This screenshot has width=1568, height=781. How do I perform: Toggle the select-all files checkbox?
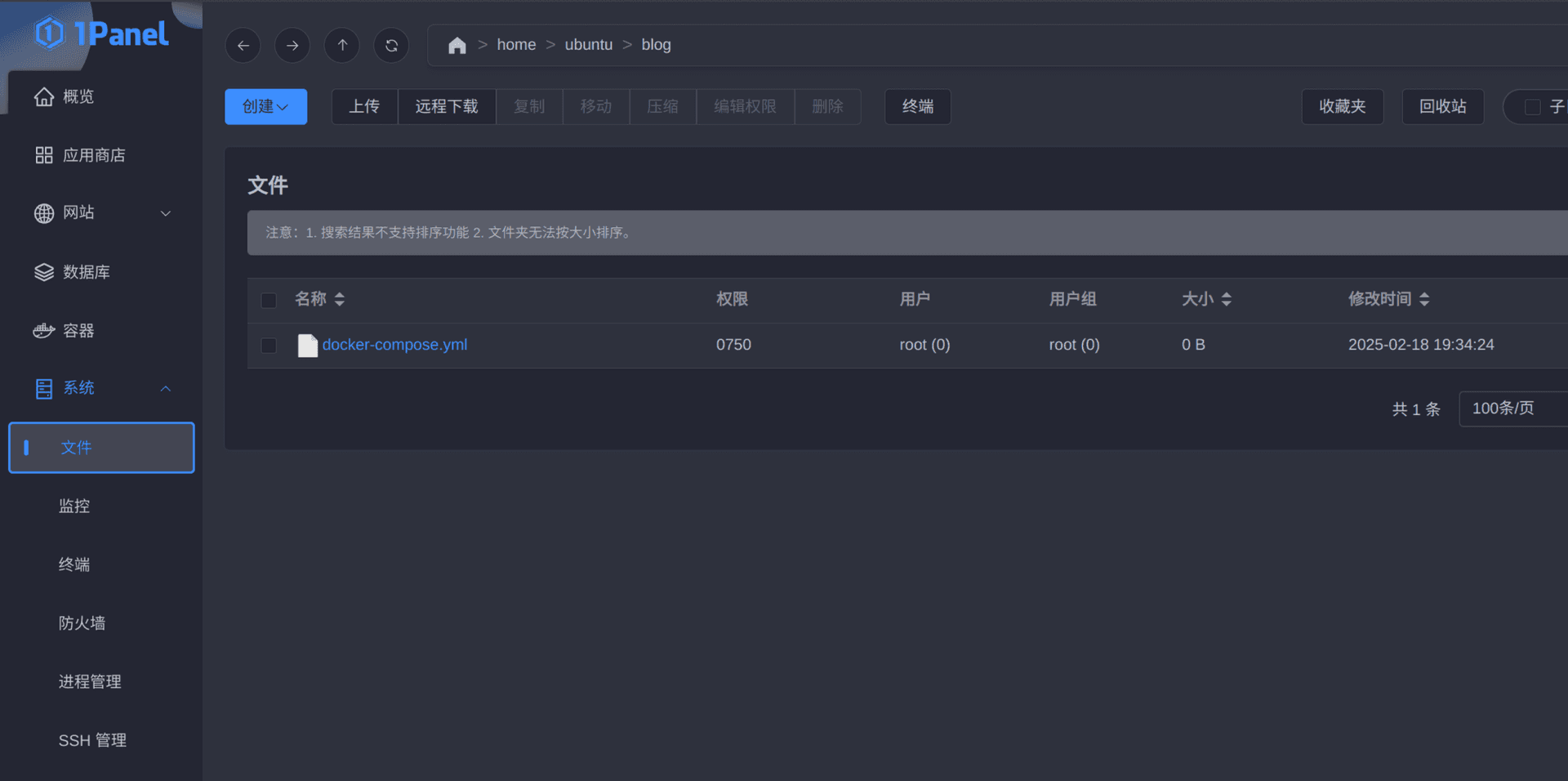[269, 301]
